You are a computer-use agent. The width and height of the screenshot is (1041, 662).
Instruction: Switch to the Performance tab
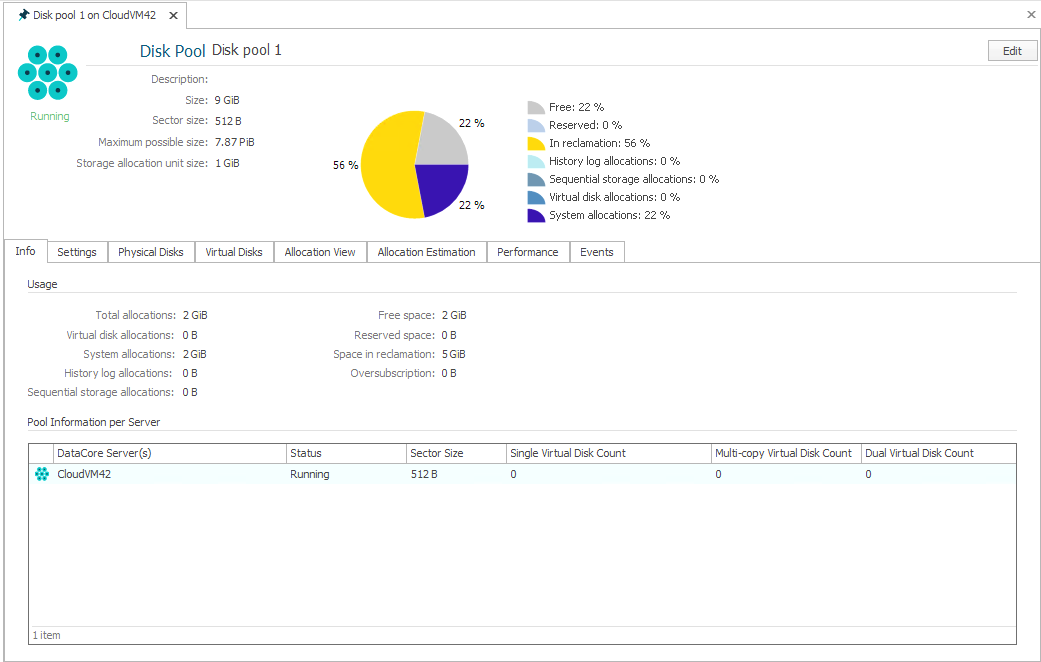[x=528, y=252]
